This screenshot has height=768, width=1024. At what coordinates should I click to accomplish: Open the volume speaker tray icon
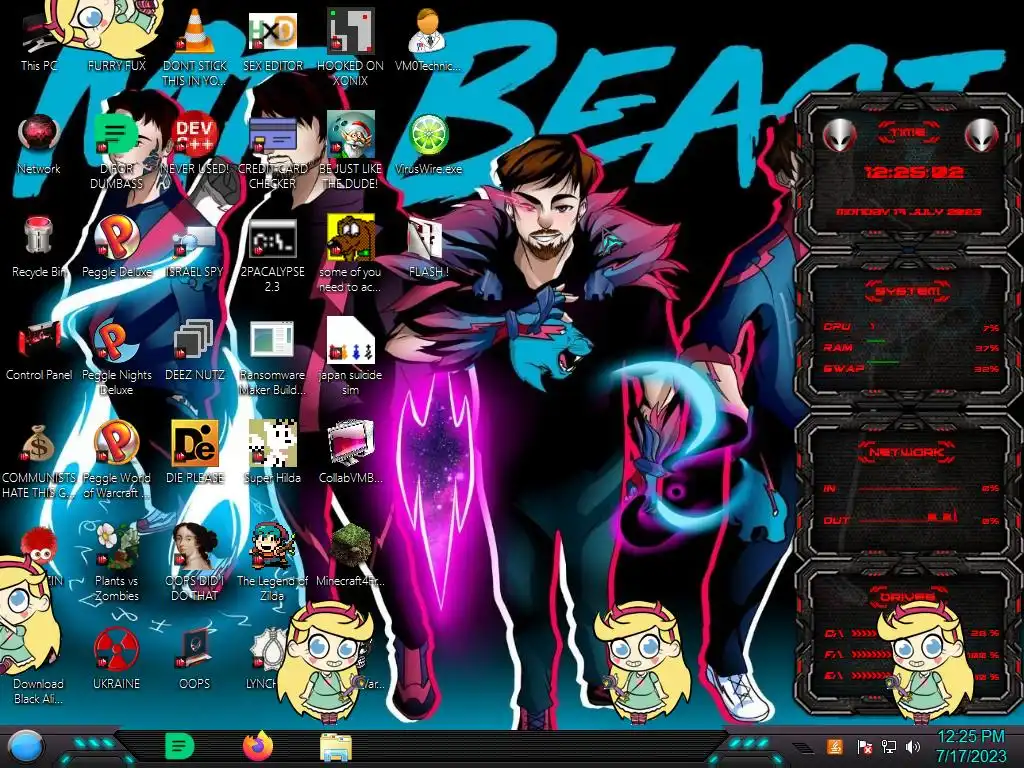(913, 746)
